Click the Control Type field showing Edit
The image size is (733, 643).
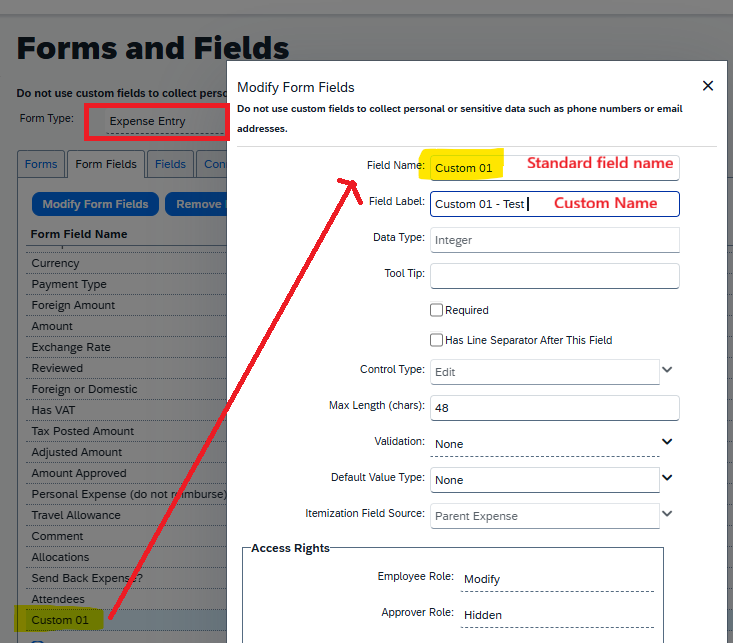coord(545,372)
